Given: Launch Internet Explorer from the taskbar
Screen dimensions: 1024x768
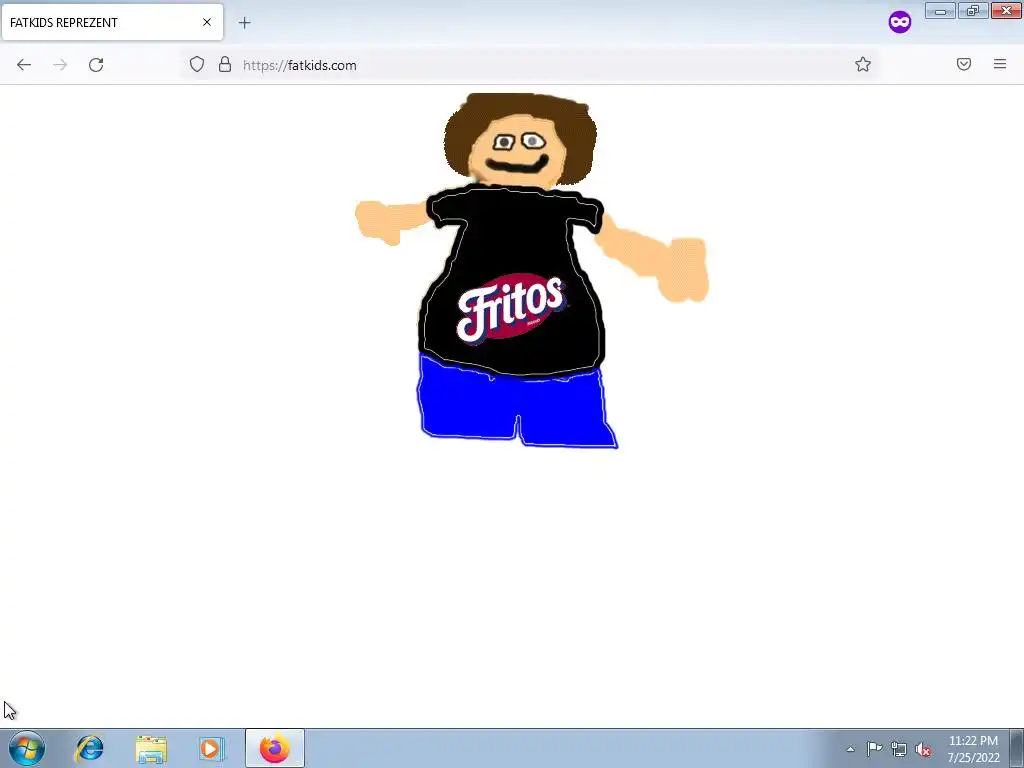Looking at the screenshot, I should click(89, 748).
